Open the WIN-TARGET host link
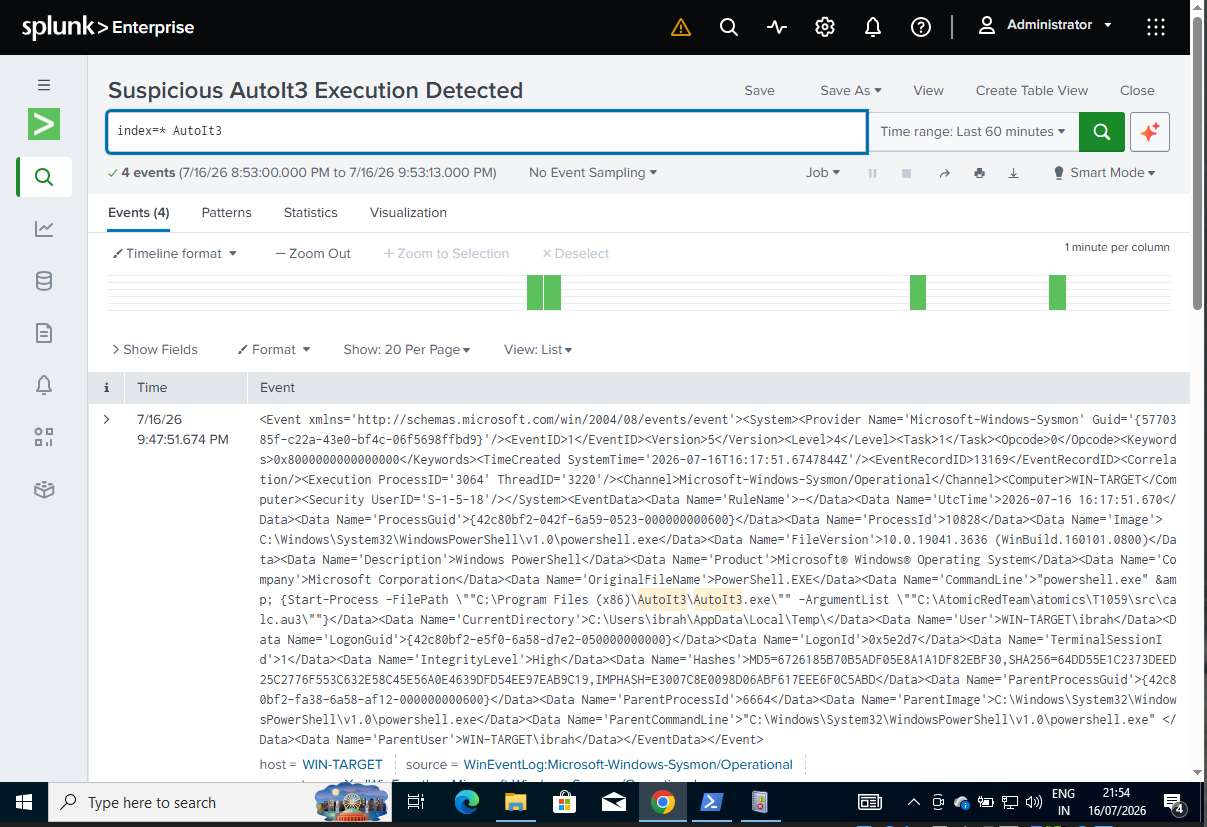Image resolution: width=1207 pixels, height=827 pixels. 343,765
